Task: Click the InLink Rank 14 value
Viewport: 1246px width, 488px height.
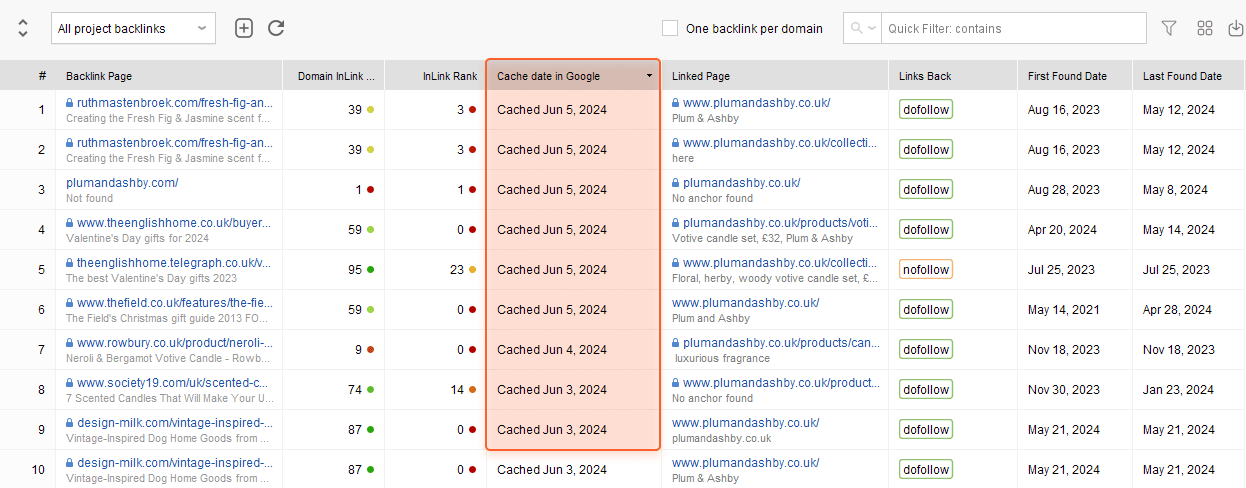Action: click(x=457, y=389)
